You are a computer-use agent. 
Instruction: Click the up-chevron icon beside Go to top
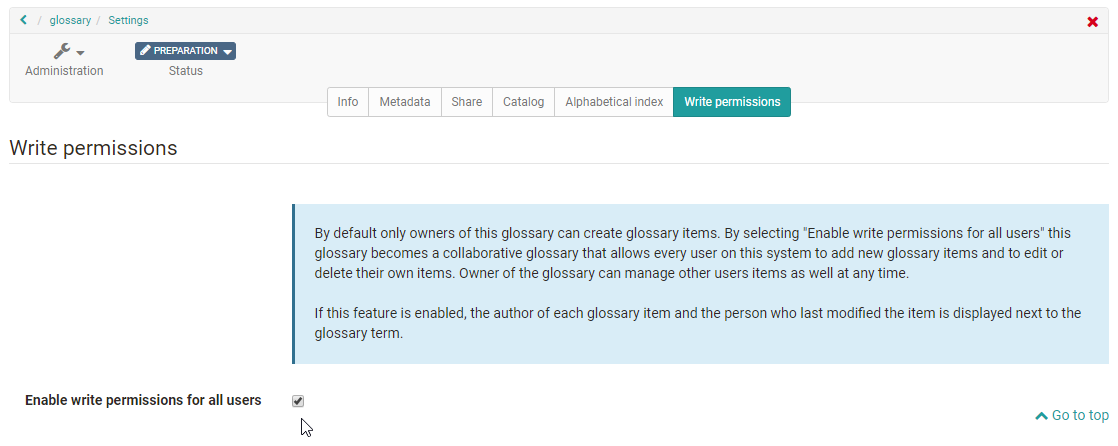1041,416
